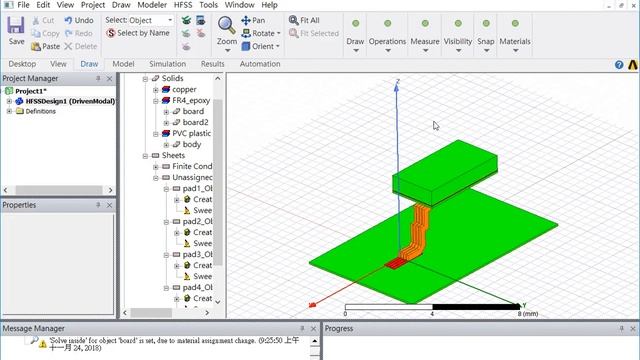Open the File menu
The height and width of the screenshot is (360, 640).
23,5
